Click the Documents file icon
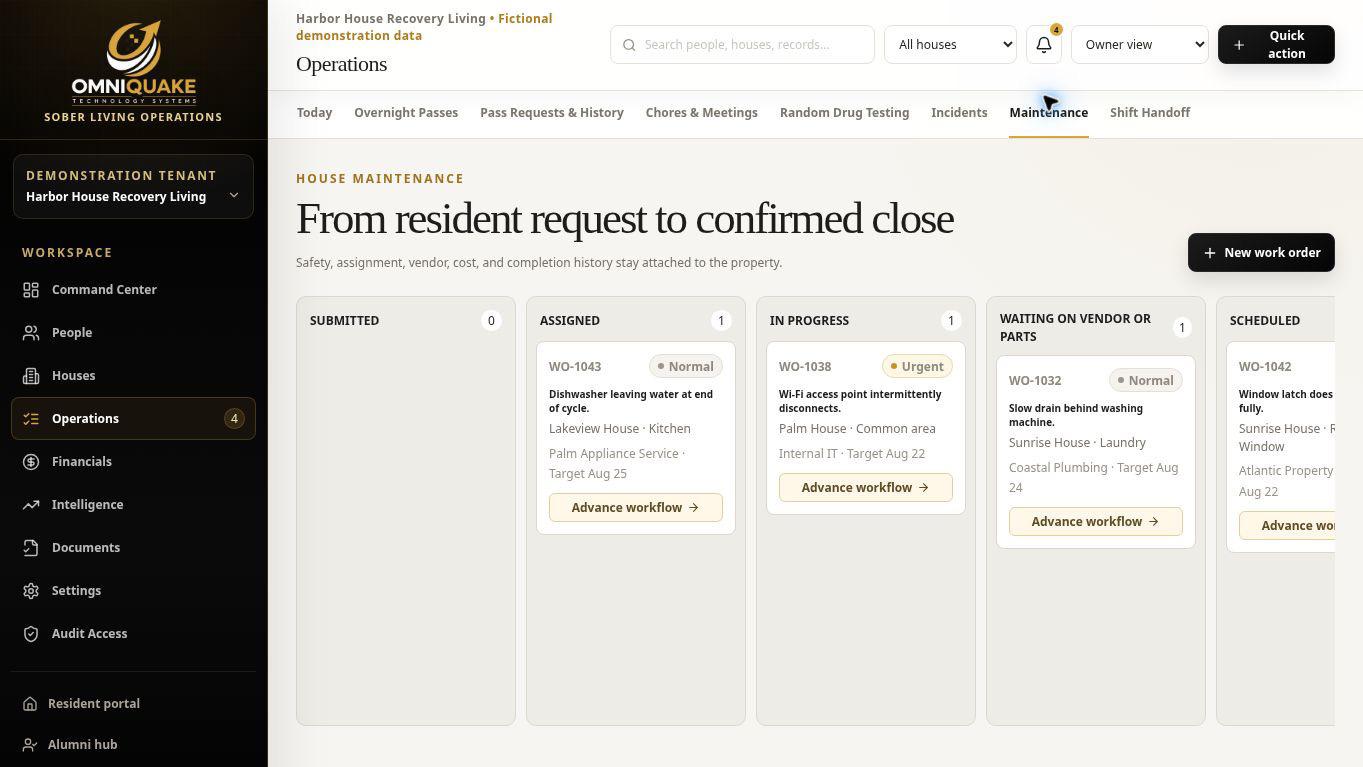Viewport: 1363px width, 767px height. (x=31, y=548)
